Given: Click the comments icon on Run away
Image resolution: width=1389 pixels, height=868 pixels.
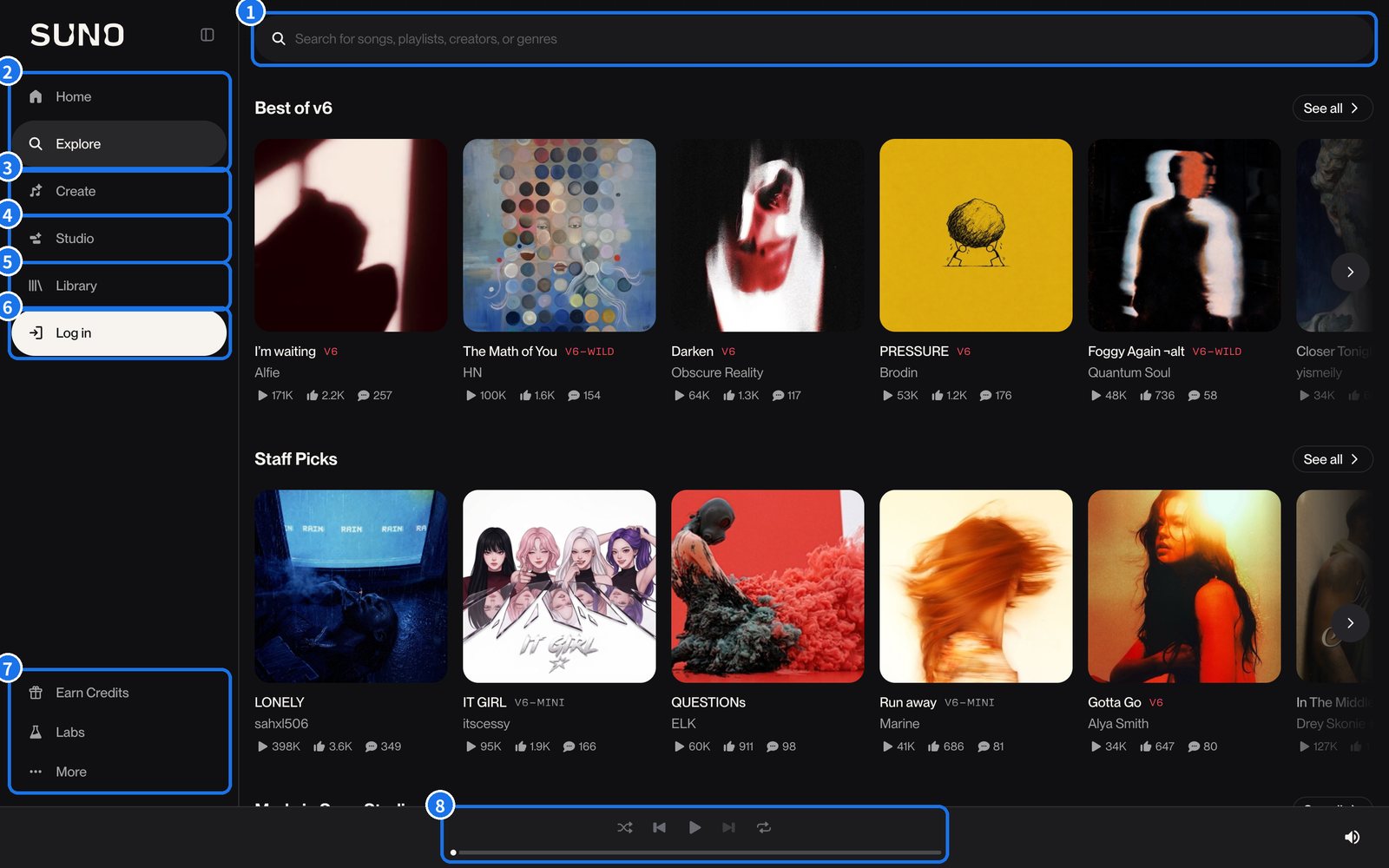Looking at the screenshot, I should [984, 746].
